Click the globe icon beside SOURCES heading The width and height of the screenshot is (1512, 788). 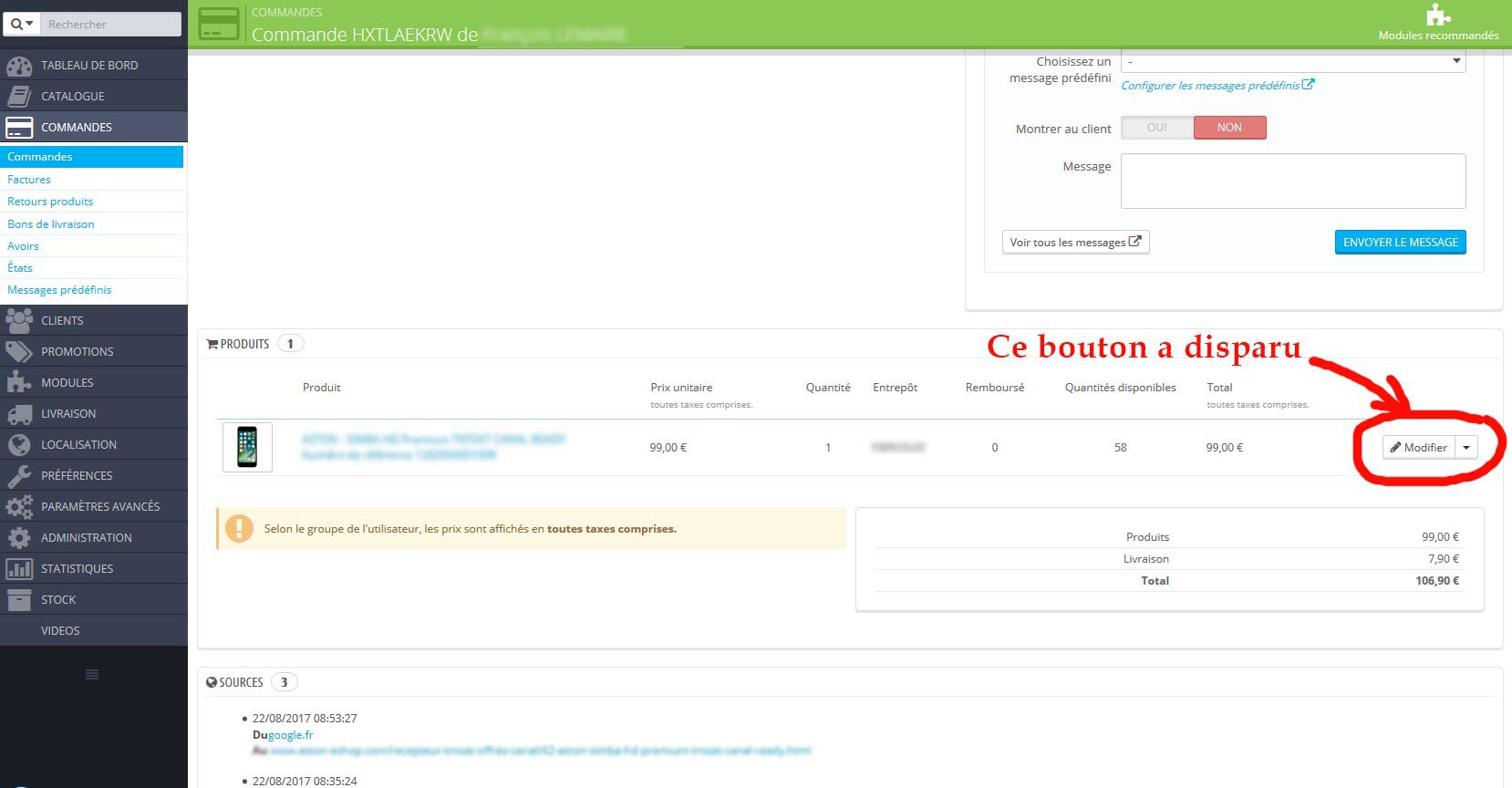[x=212, y=682]
